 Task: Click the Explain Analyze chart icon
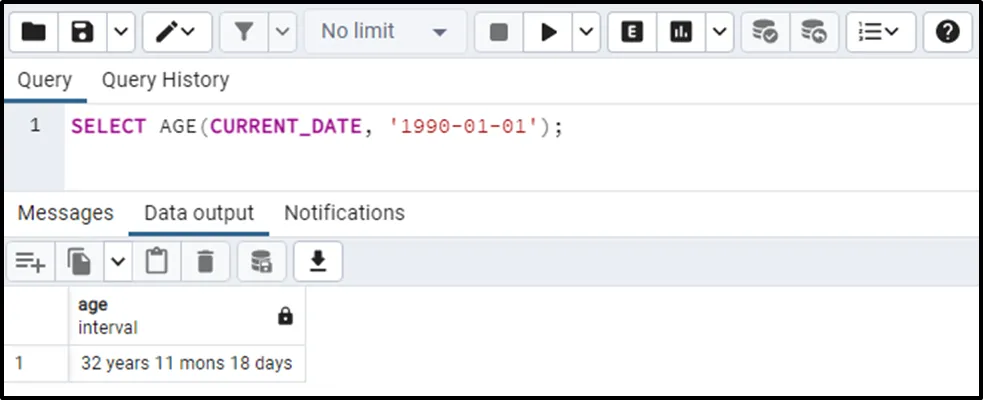(x=681, y=32)
